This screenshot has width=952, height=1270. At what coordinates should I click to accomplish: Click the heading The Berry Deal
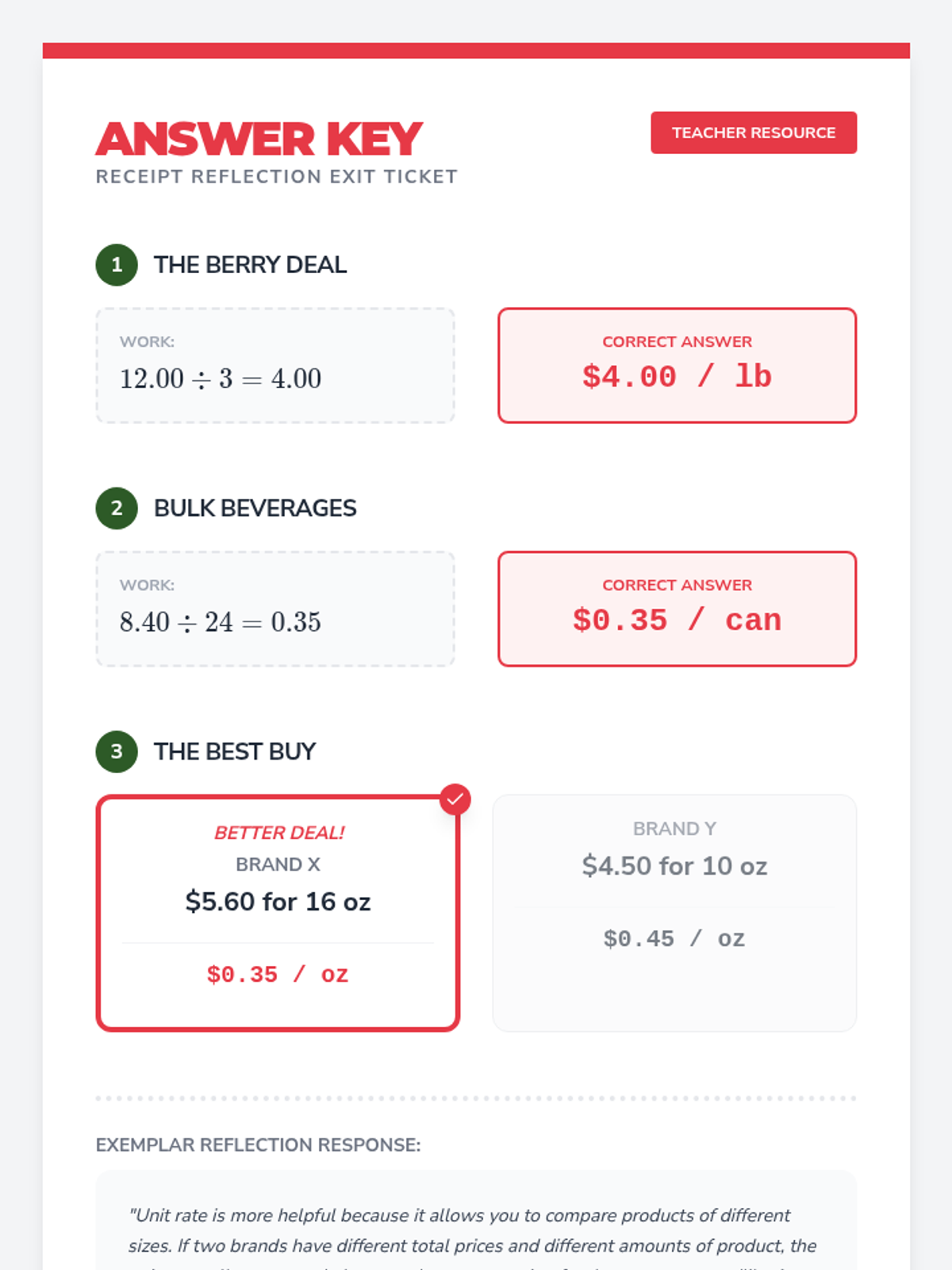click(250, 265)
